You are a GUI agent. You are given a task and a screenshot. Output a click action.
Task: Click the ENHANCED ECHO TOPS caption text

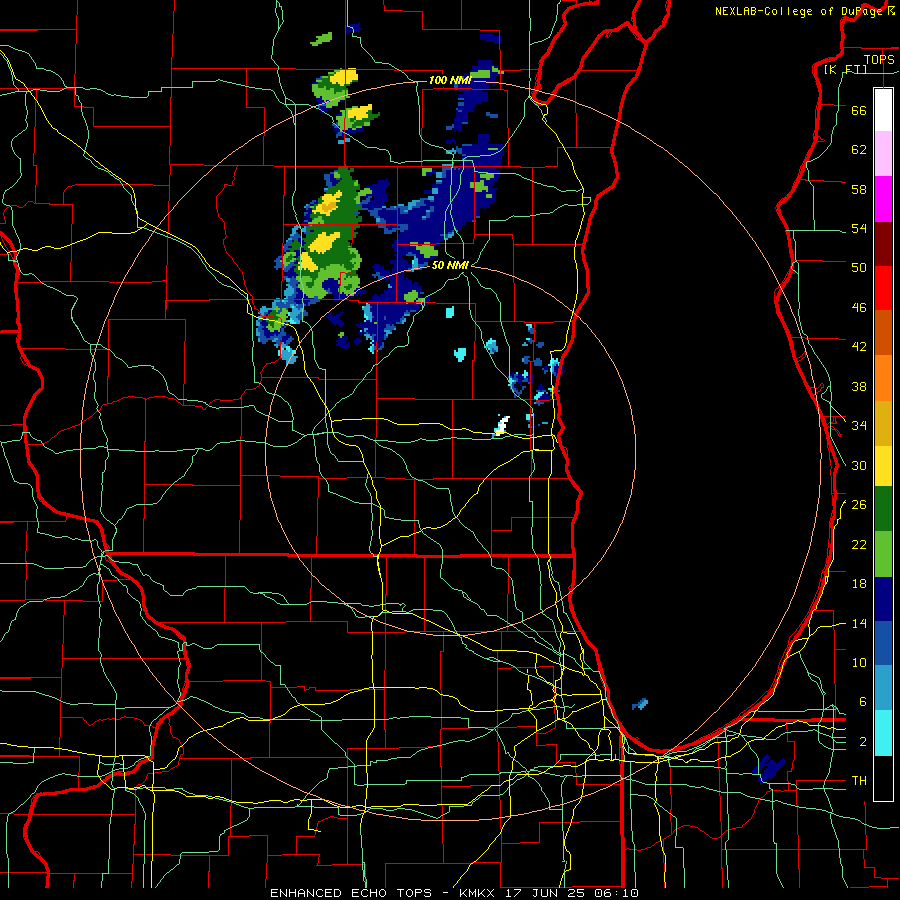click(351, 893)
